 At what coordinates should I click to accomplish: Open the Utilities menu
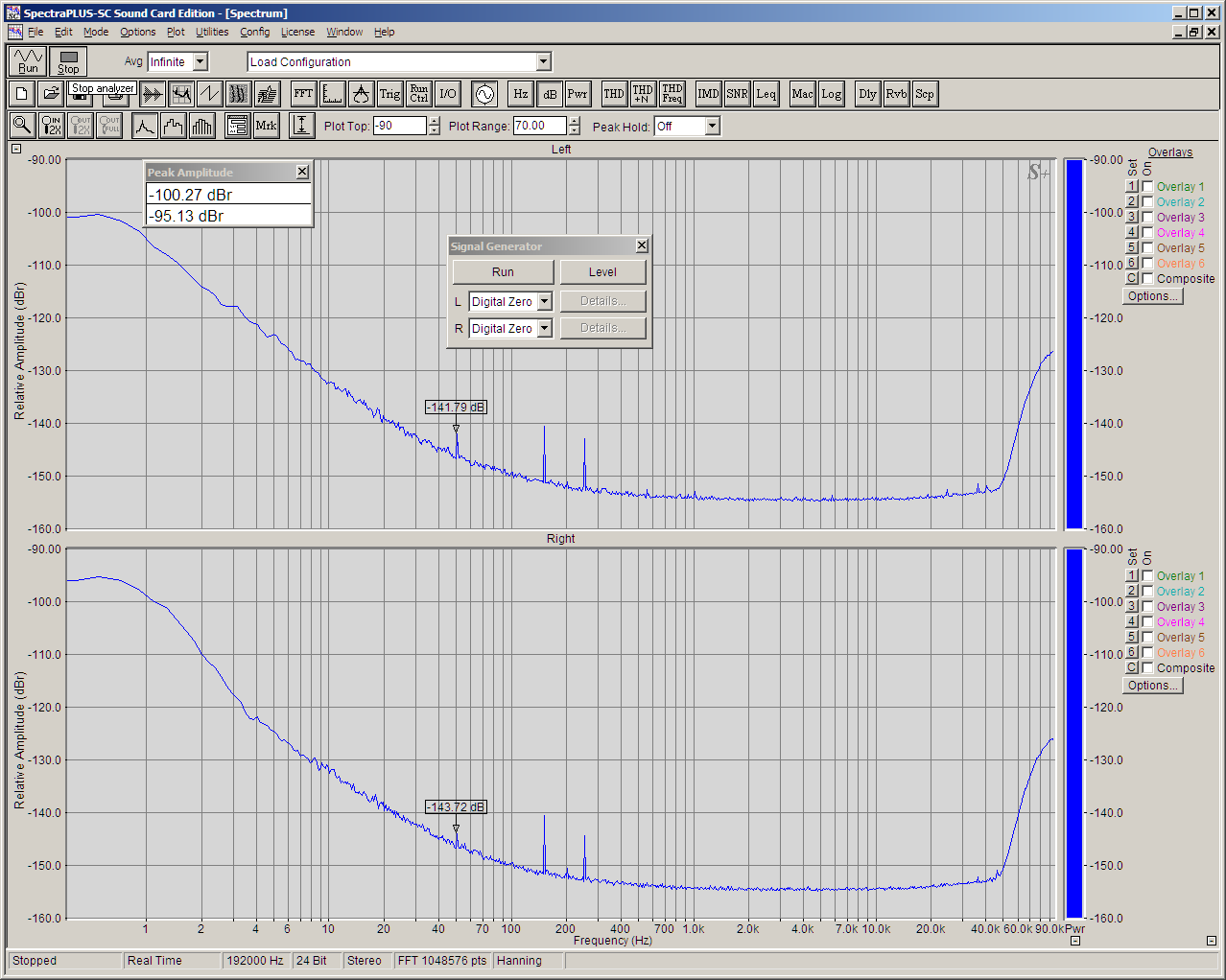point(212,32)
